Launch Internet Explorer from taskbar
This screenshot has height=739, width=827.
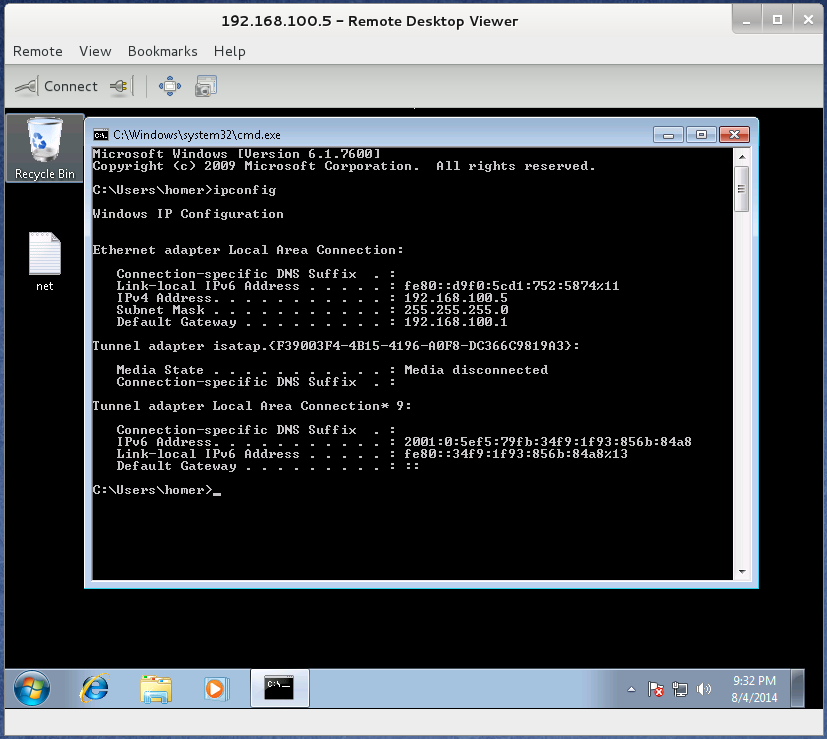click(94, 688)
